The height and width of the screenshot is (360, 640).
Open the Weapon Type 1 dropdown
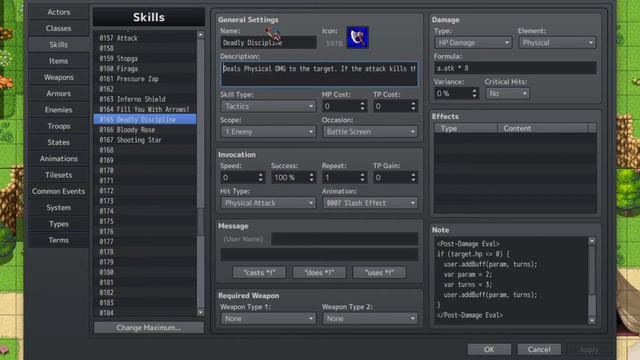(x=268, y=318)
